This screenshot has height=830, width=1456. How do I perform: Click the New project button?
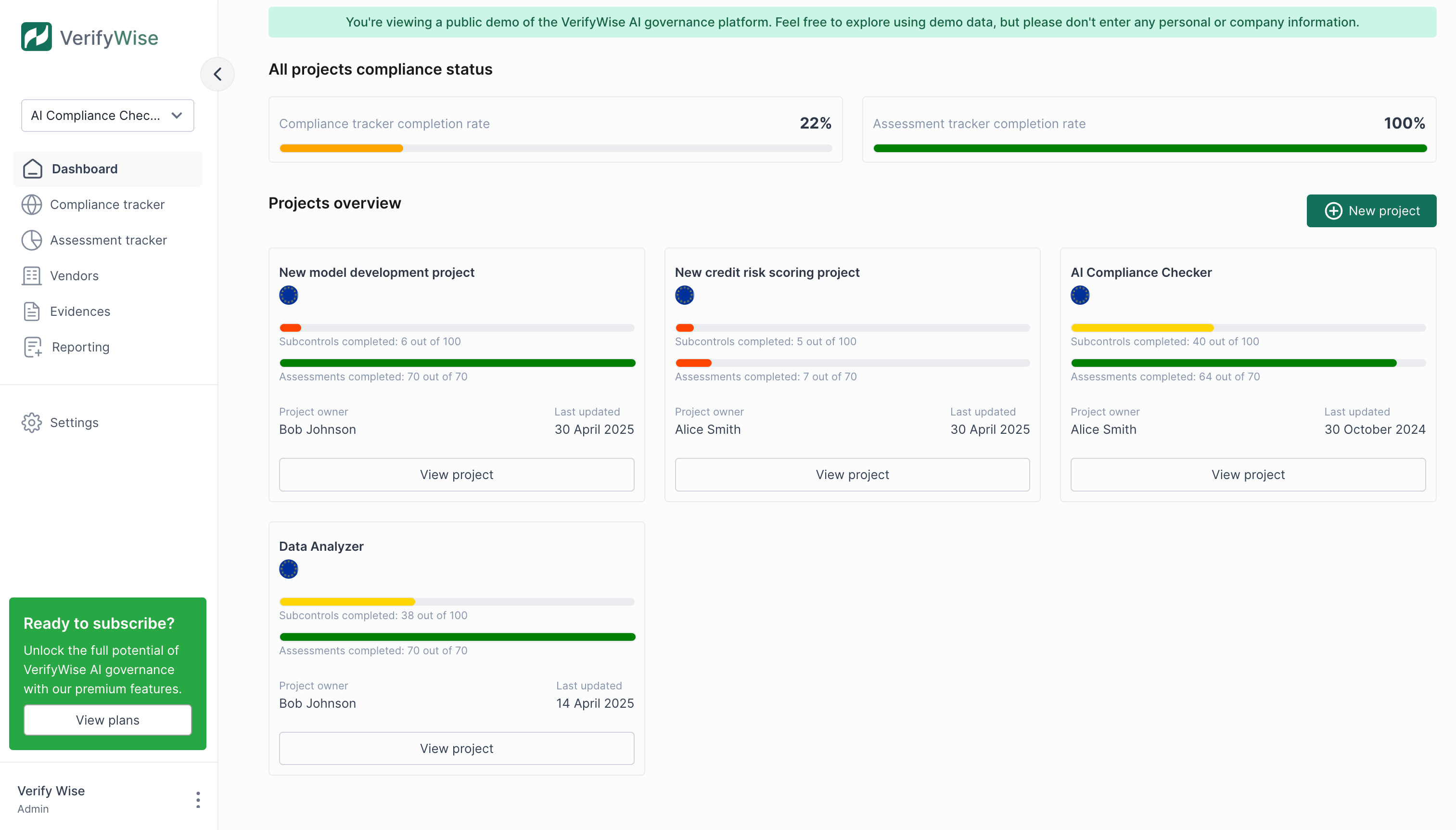click(x=1371, y=210)
